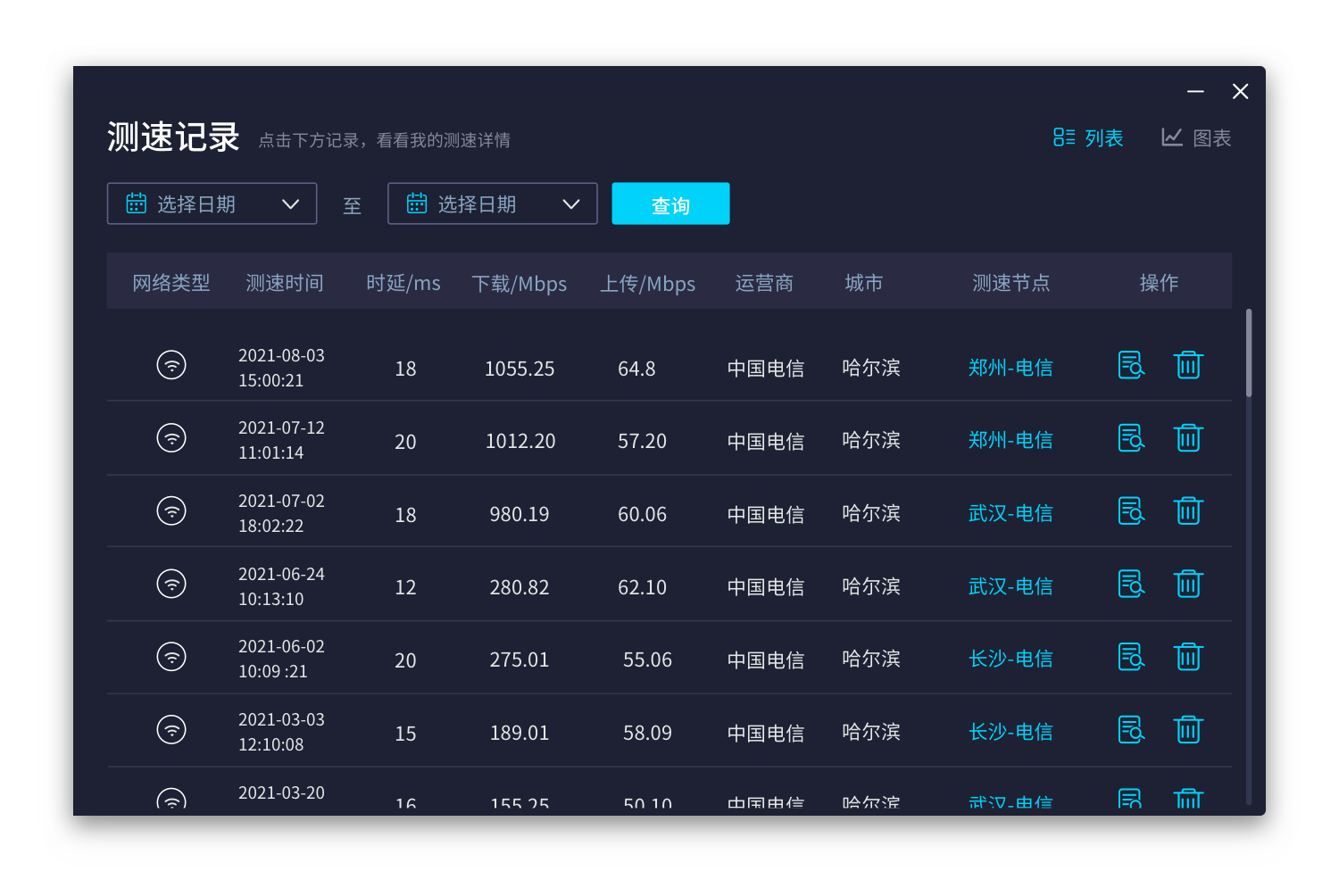Open the calendar icon in the start date picker
This screenshot has height=896, width=1339.
(x=136, y=203)
